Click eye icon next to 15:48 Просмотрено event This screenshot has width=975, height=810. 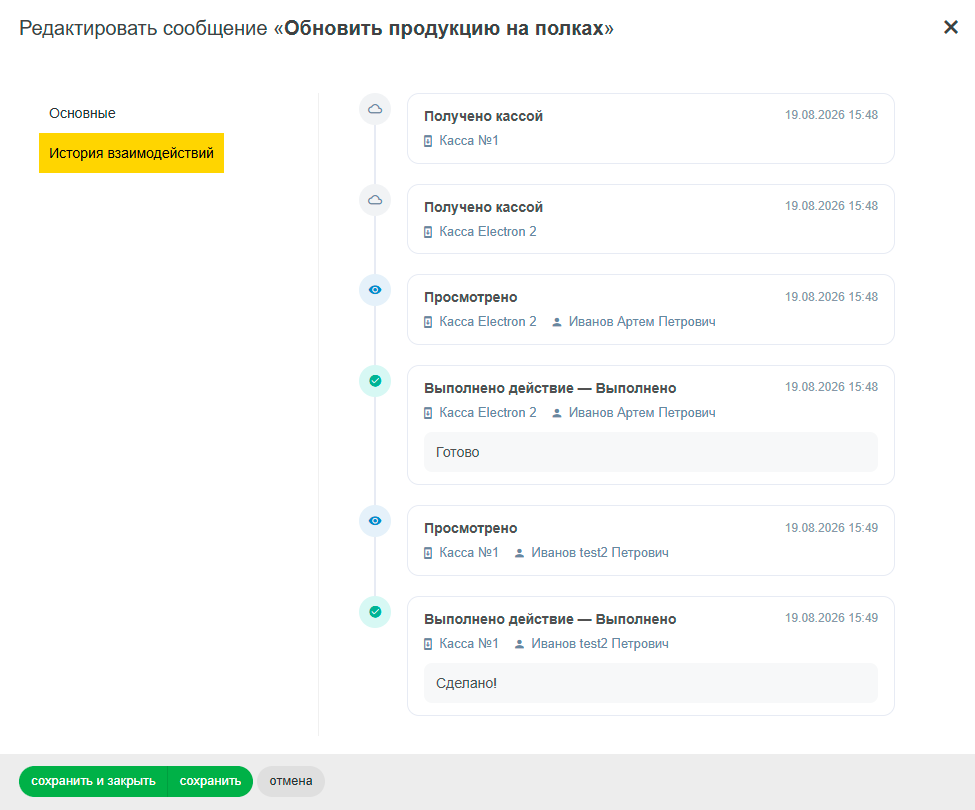[x=375, y=290]
